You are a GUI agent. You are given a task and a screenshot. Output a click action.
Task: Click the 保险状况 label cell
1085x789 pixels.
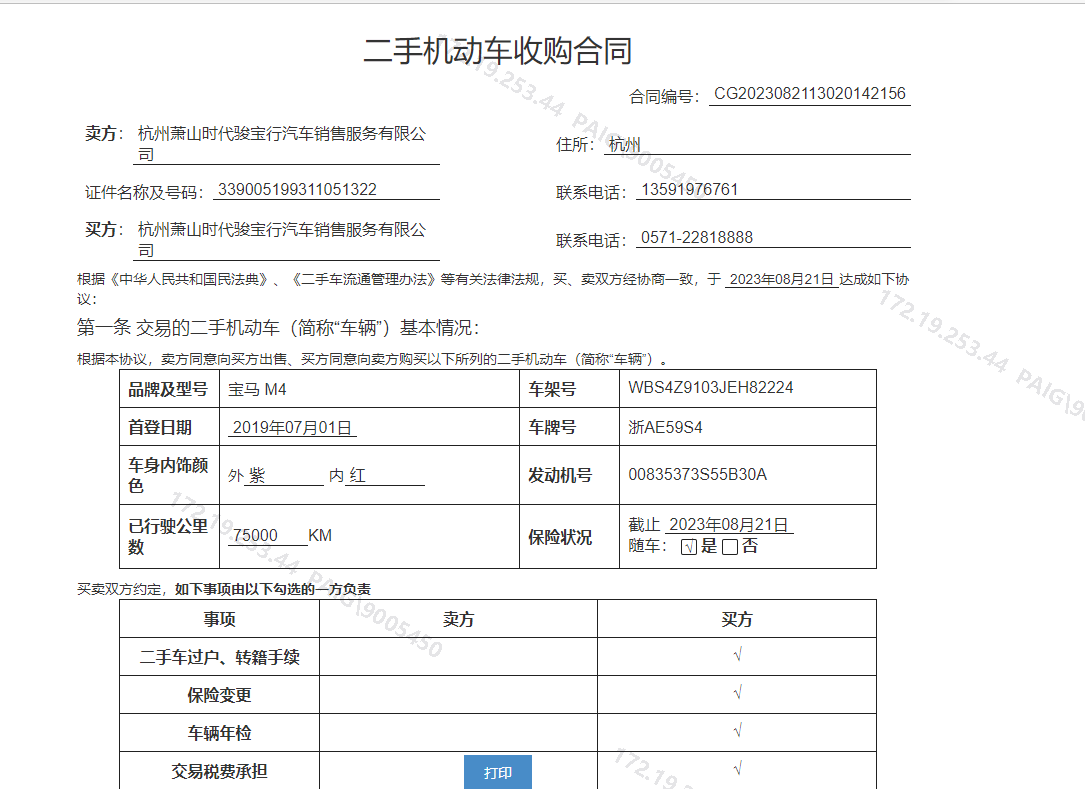pos(569,537)
